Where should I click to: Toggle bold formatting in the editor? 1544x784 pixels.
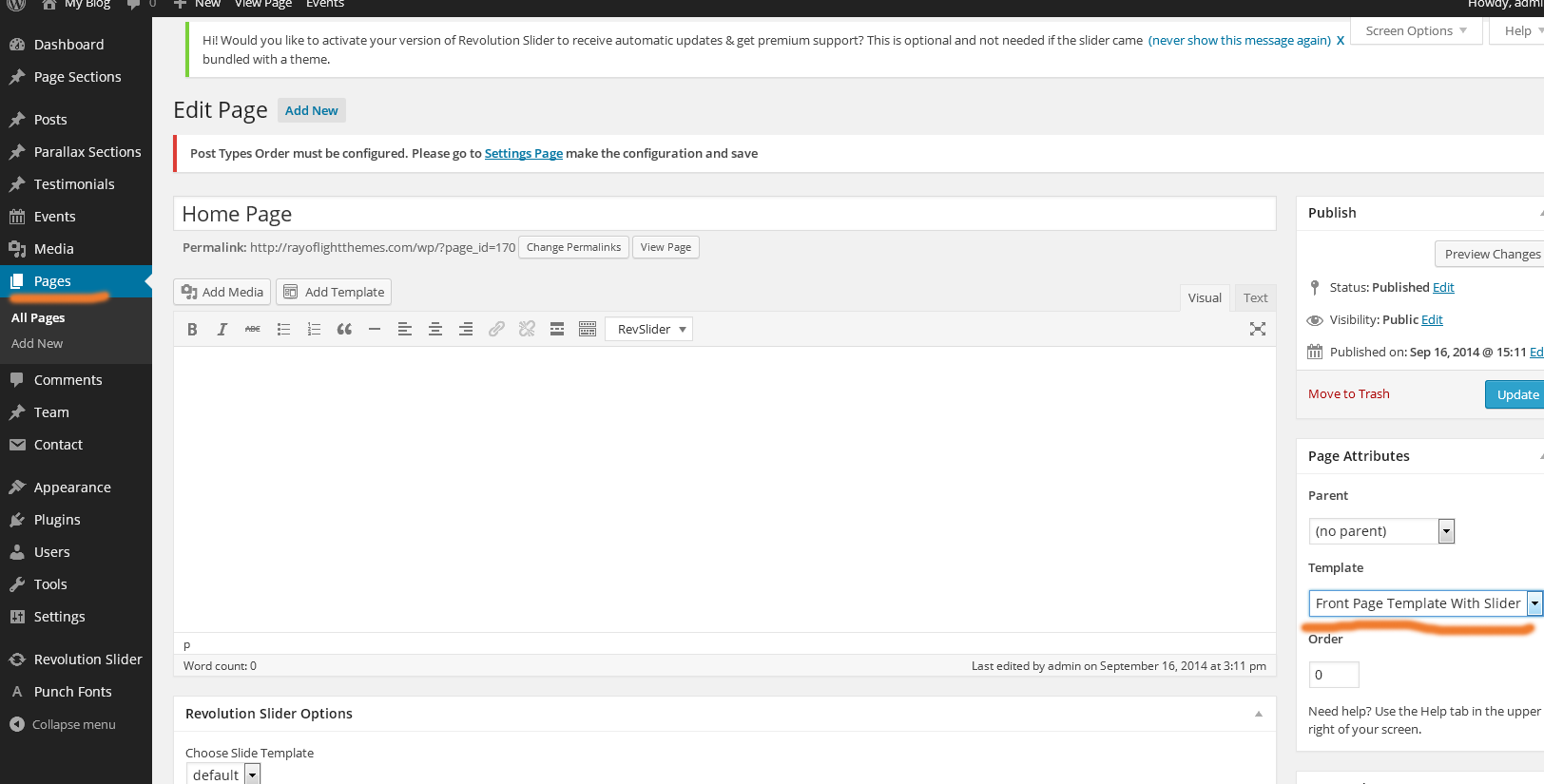coord(192,329)
